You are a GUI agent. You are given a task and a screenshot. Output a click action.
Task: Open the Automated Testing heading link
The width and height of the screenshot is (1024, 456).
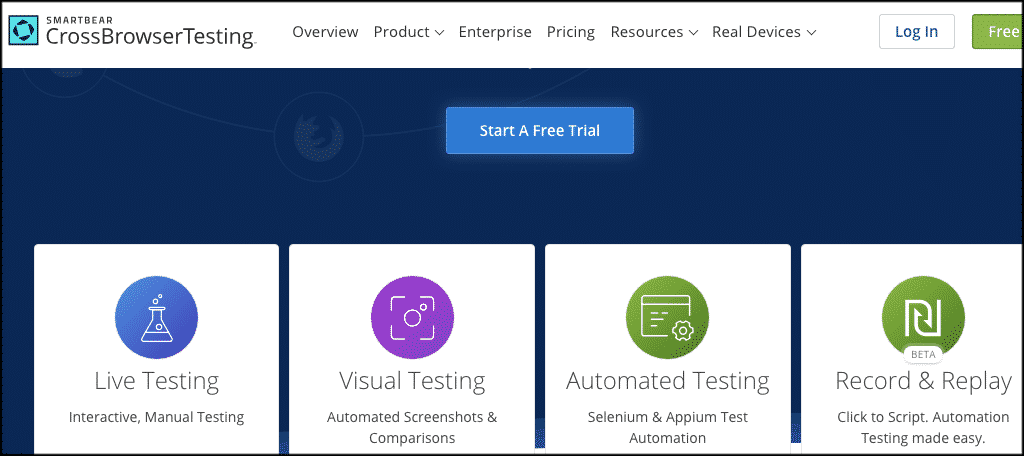(x=667, y=381)
